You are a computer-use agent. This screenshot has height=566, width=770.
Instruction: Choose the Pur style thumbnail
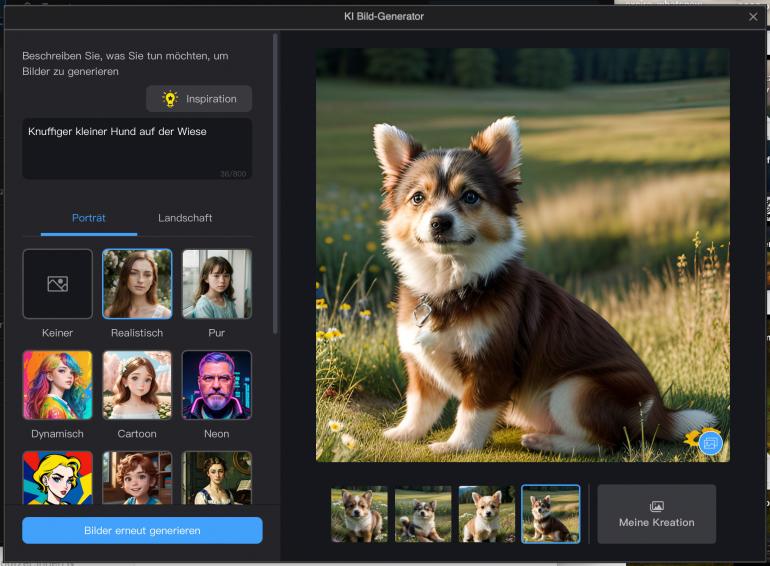pos(217,284)
